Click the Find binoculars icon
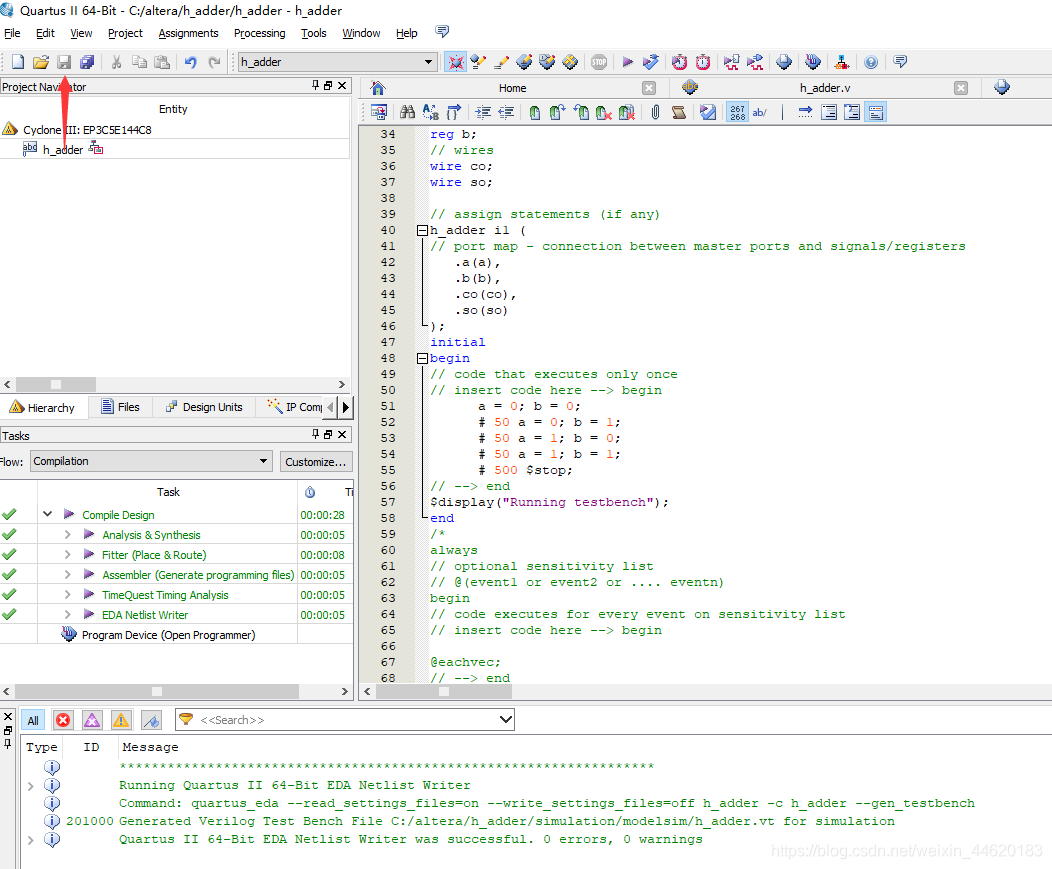 407,112
